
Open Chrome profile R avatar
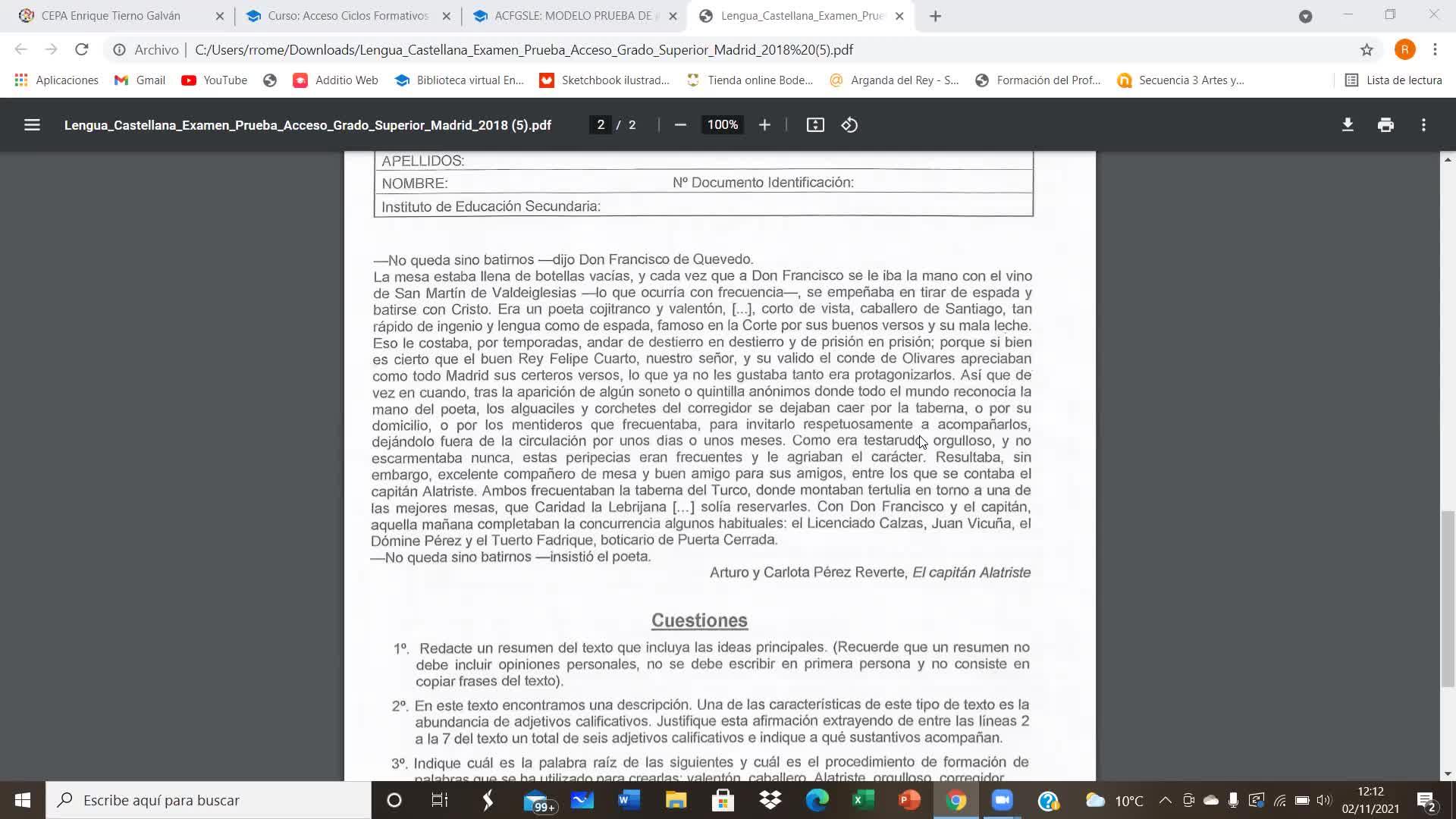pos(1404,50)
